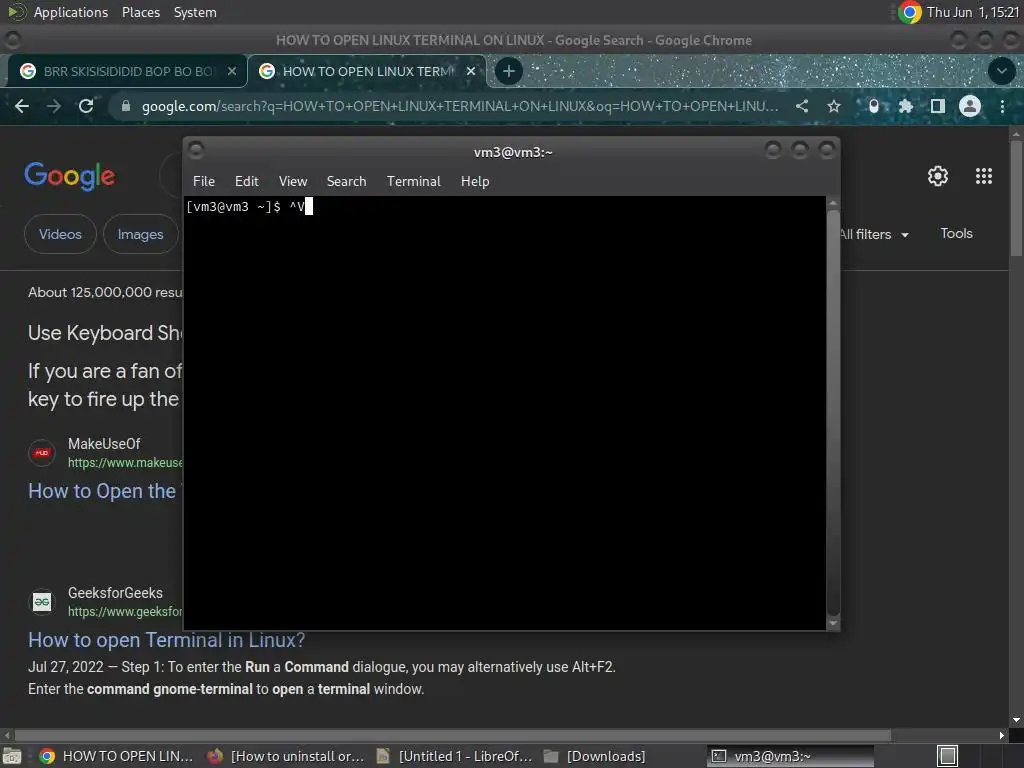The height and width of the screenshot is (768, 1024).
Task: Expand the All filters dropdown
Action: (874, 234)
